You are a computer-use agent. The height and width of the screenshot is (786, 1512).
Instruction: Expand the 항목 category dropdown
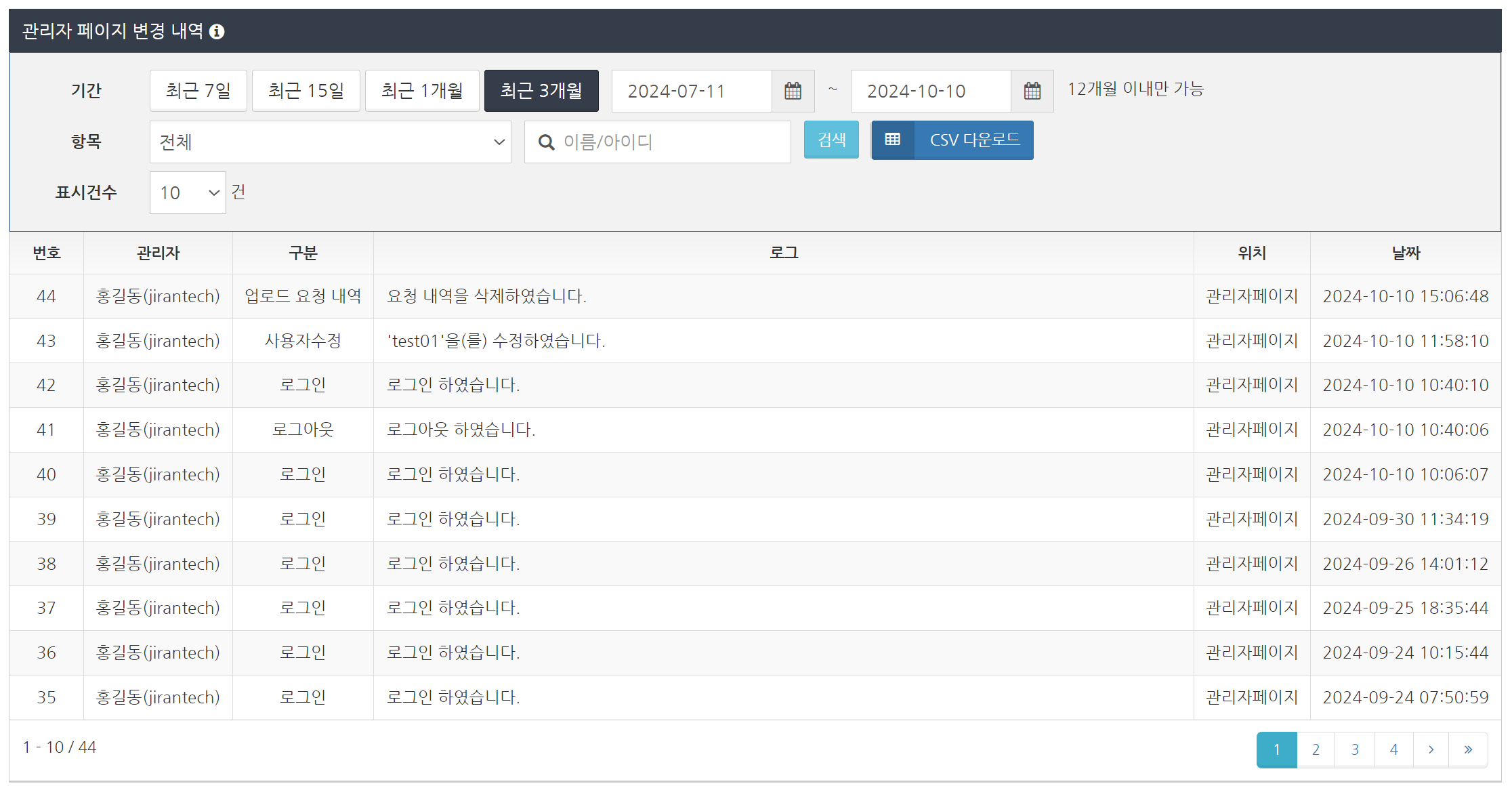[x=330, y=142]
